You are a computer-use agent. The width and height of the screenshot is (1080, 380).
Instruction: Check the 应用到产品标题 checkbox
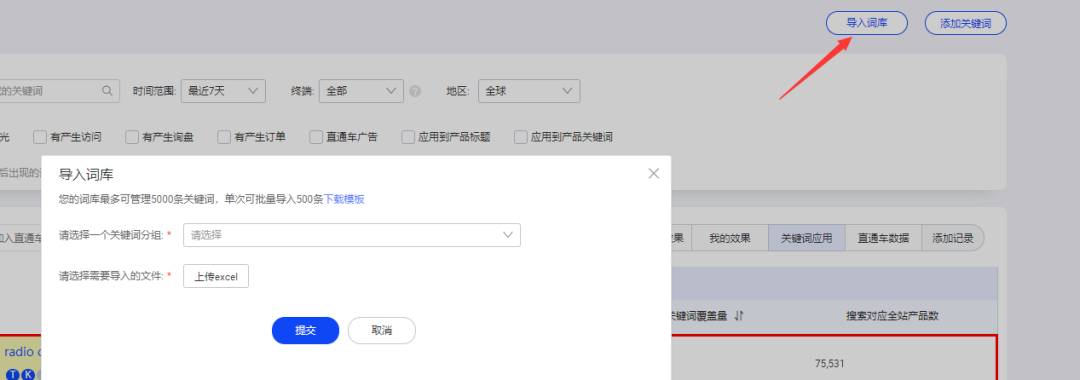click(x=408, y=137)
